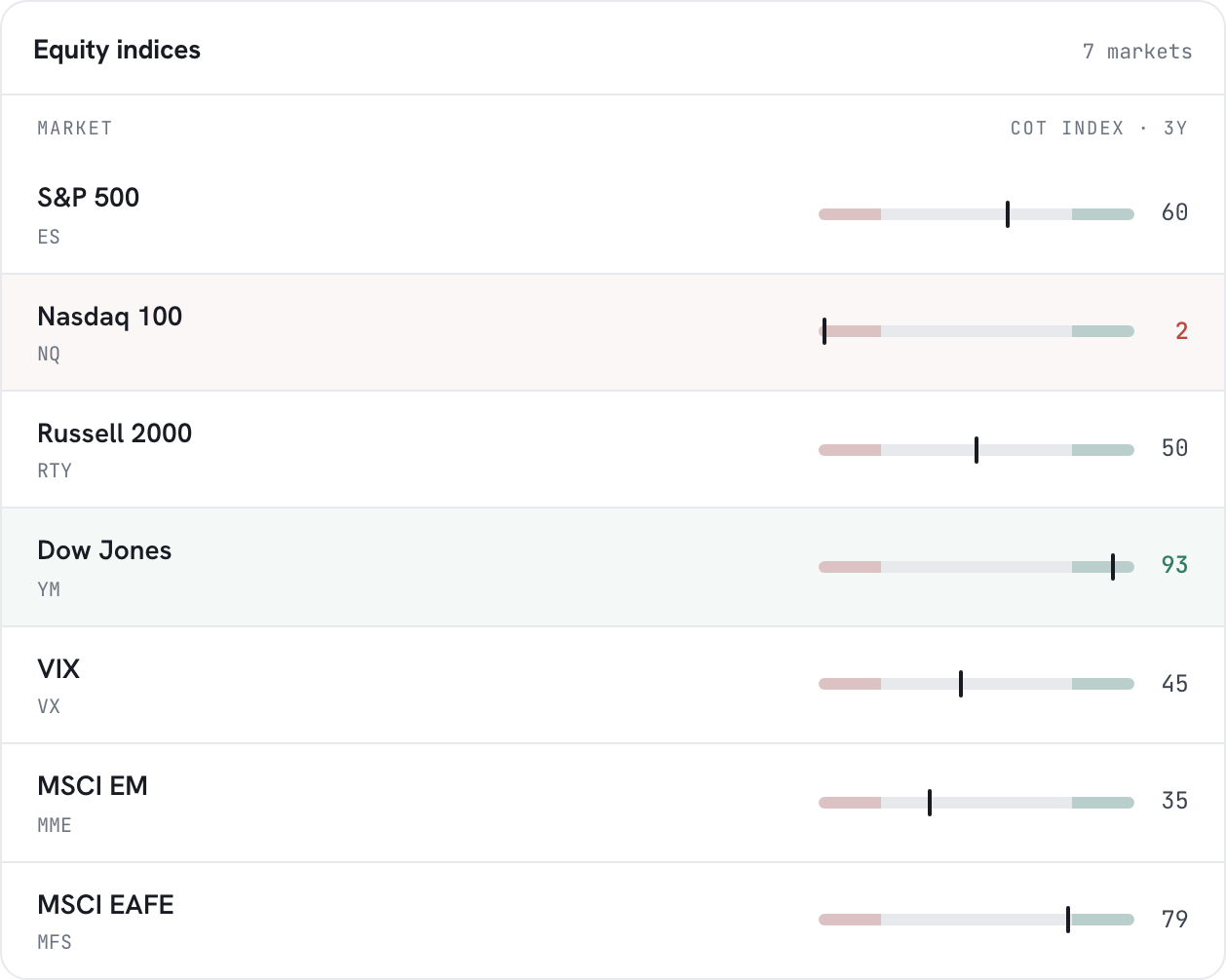This screenshot has width=1226, height=980.
Task: Click the MSCI EM value 35
Action: click(1174, 801)
